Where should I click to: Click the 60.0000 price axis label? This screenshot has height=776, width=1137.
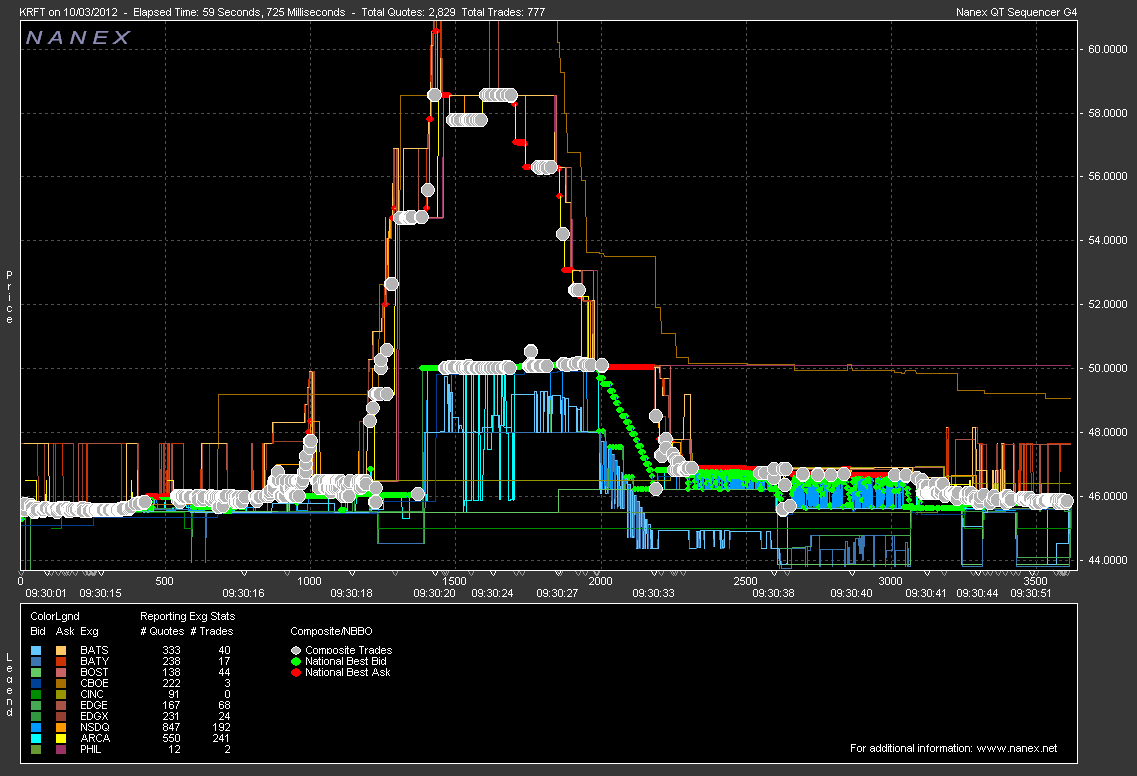(x=1108, y=49)
